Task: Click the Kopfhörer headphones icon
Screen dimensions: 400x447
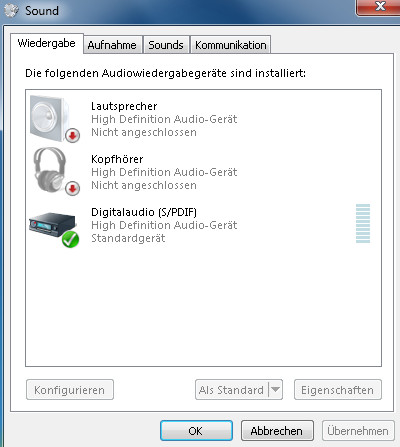Action: point(50,170)
